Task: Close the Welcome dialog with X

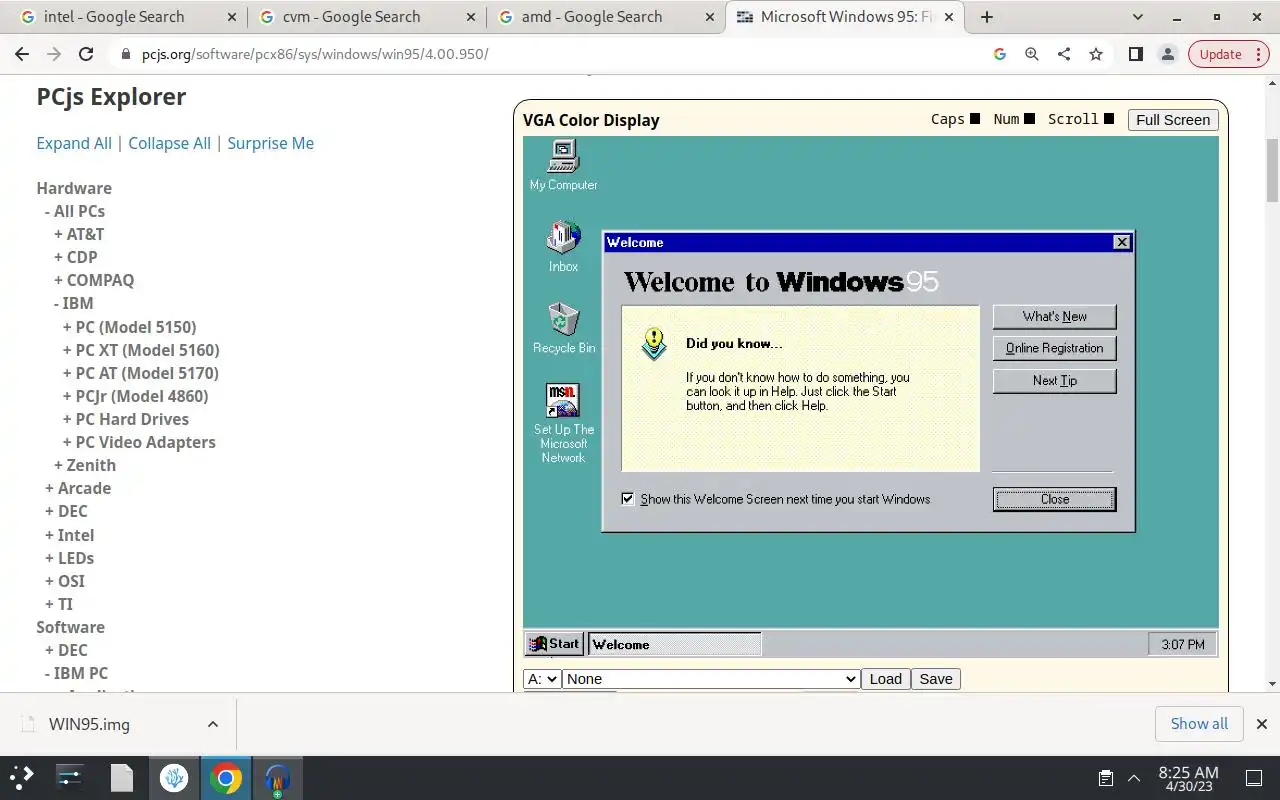Action: pyautogui.click(x=1122, y=242)
